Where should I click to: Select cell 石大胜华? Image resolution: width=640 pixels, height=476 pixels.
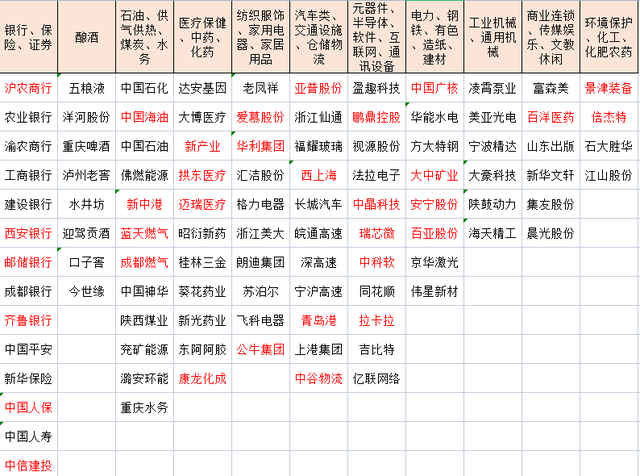609,146
